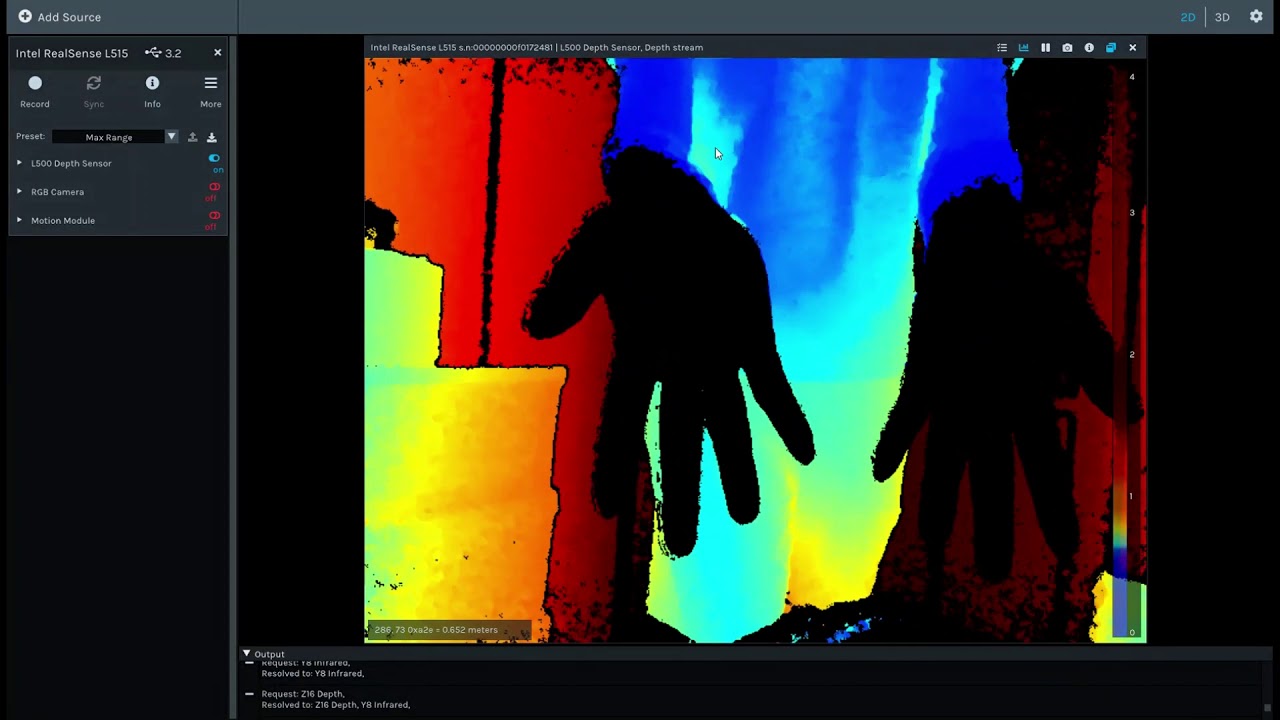The image size is (1280, 720).
Task: Expand the Motion Module section
Action: pos(19,220)
